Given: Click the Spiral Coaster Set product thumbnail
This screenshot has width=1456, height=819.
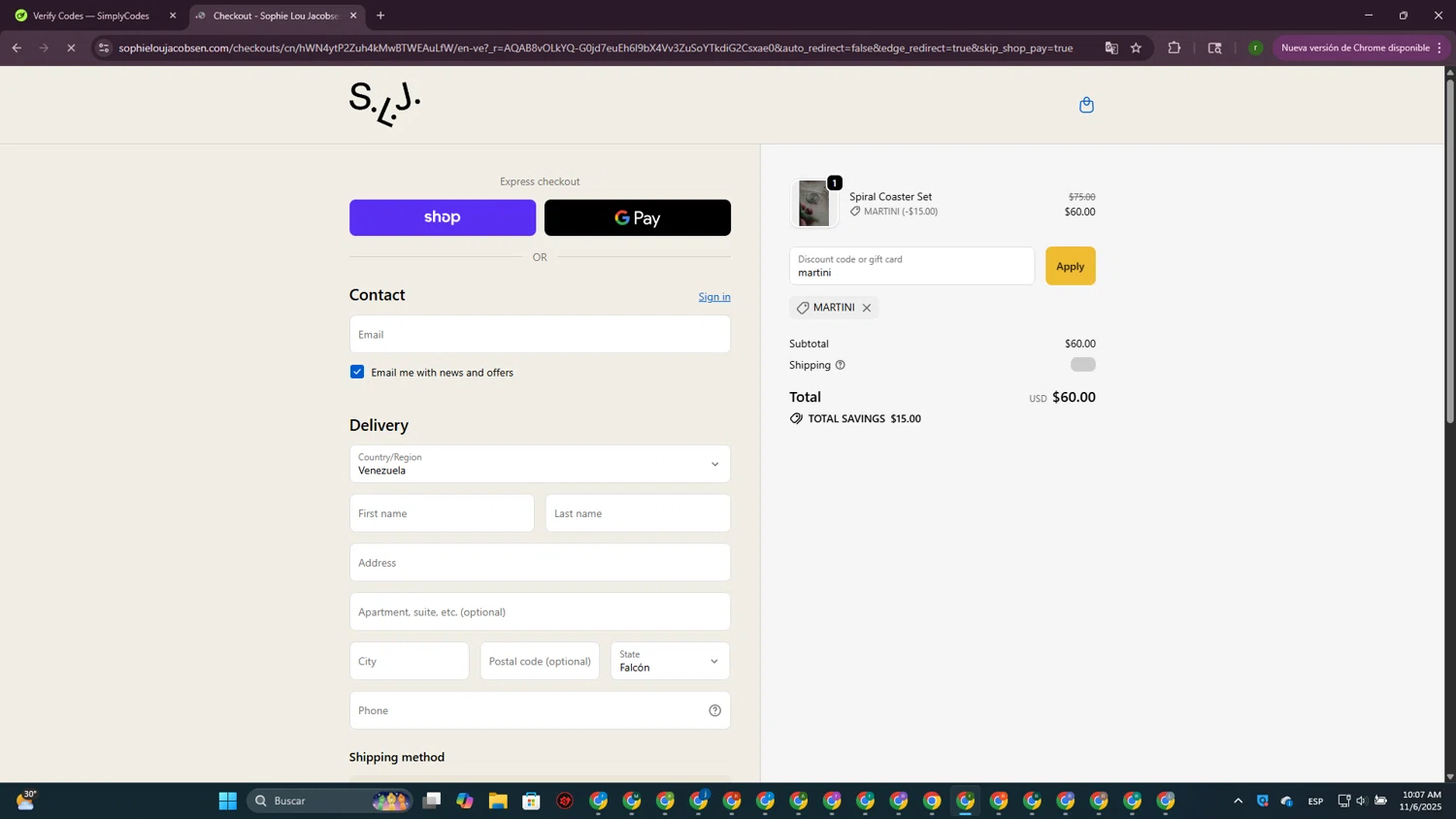Looking at the screenshot, I should [x=813, y=204].
